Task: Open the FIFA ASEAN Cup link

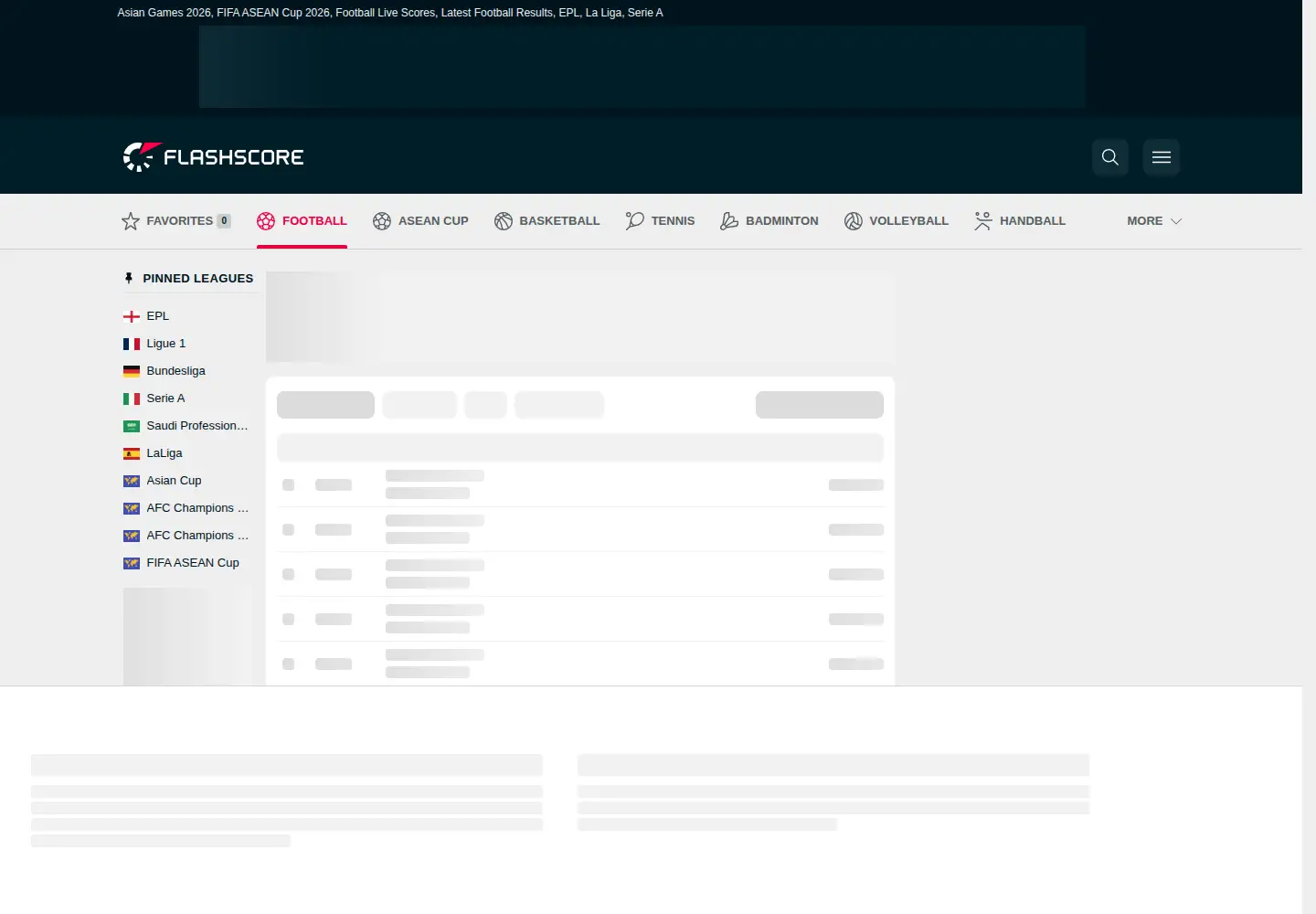Action: [x=193, y=563]
